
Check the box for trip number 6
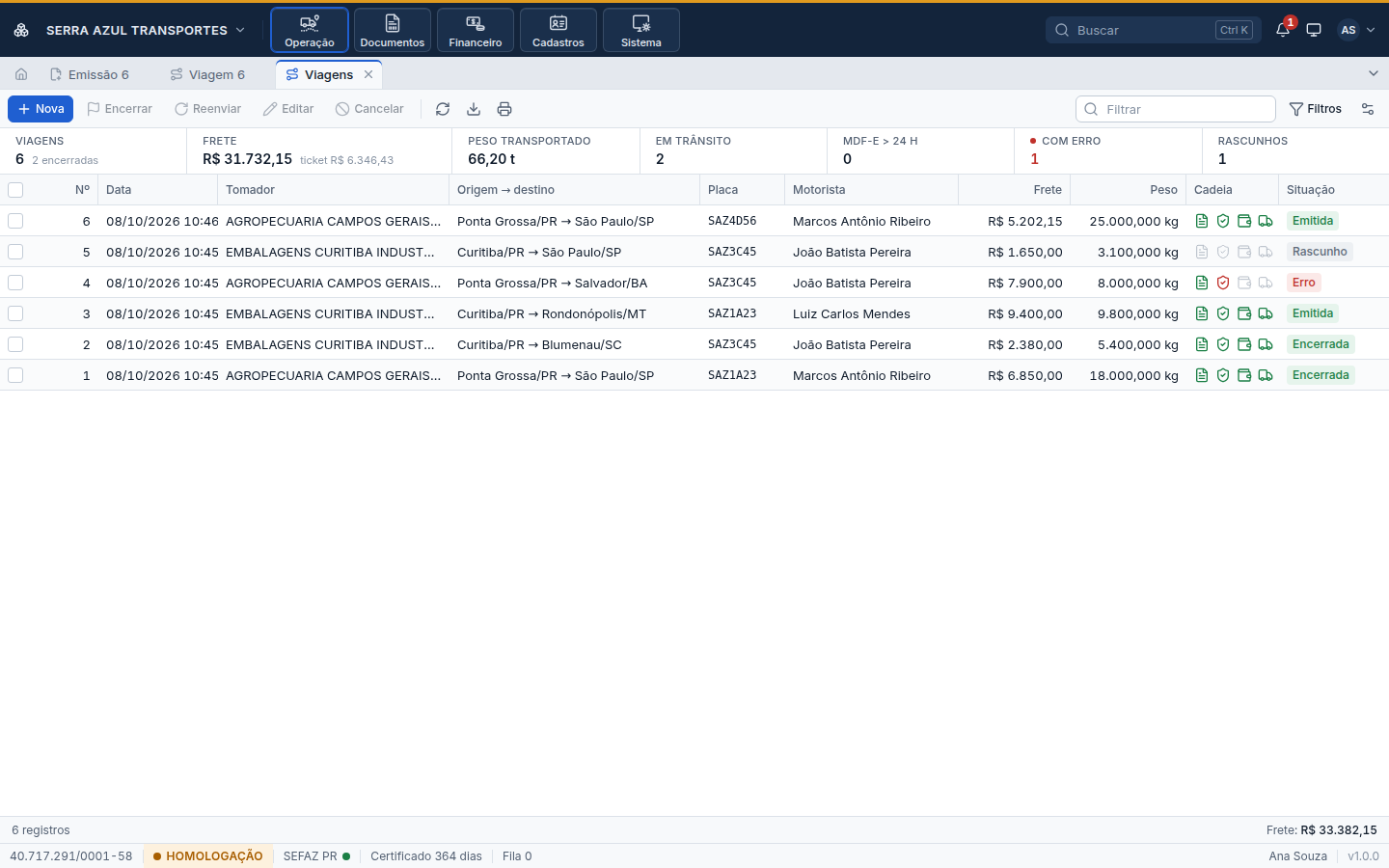15,221
